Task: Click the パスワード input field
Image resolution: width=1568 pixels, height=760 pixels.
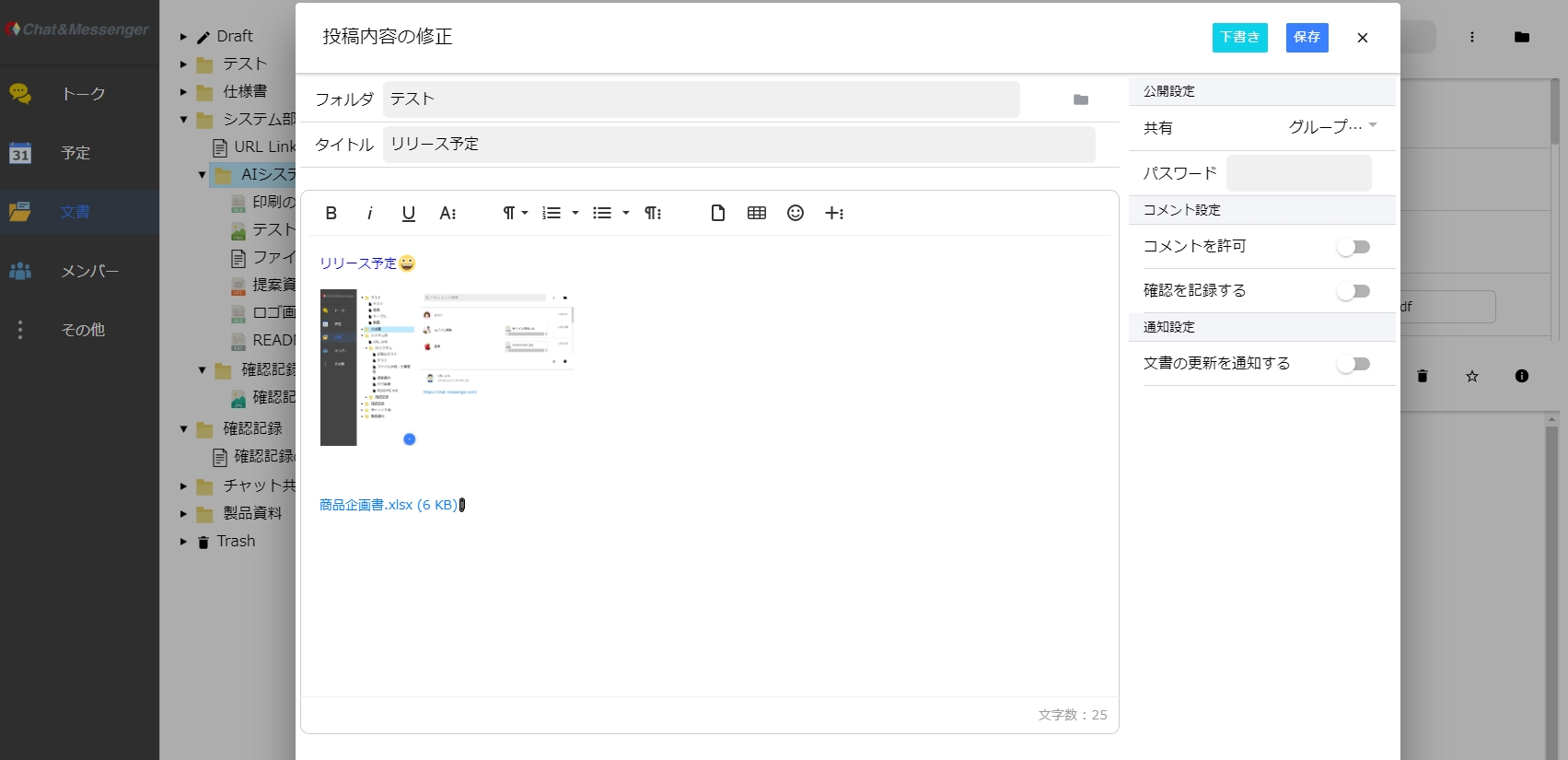Action: [x=1298, y=173]
